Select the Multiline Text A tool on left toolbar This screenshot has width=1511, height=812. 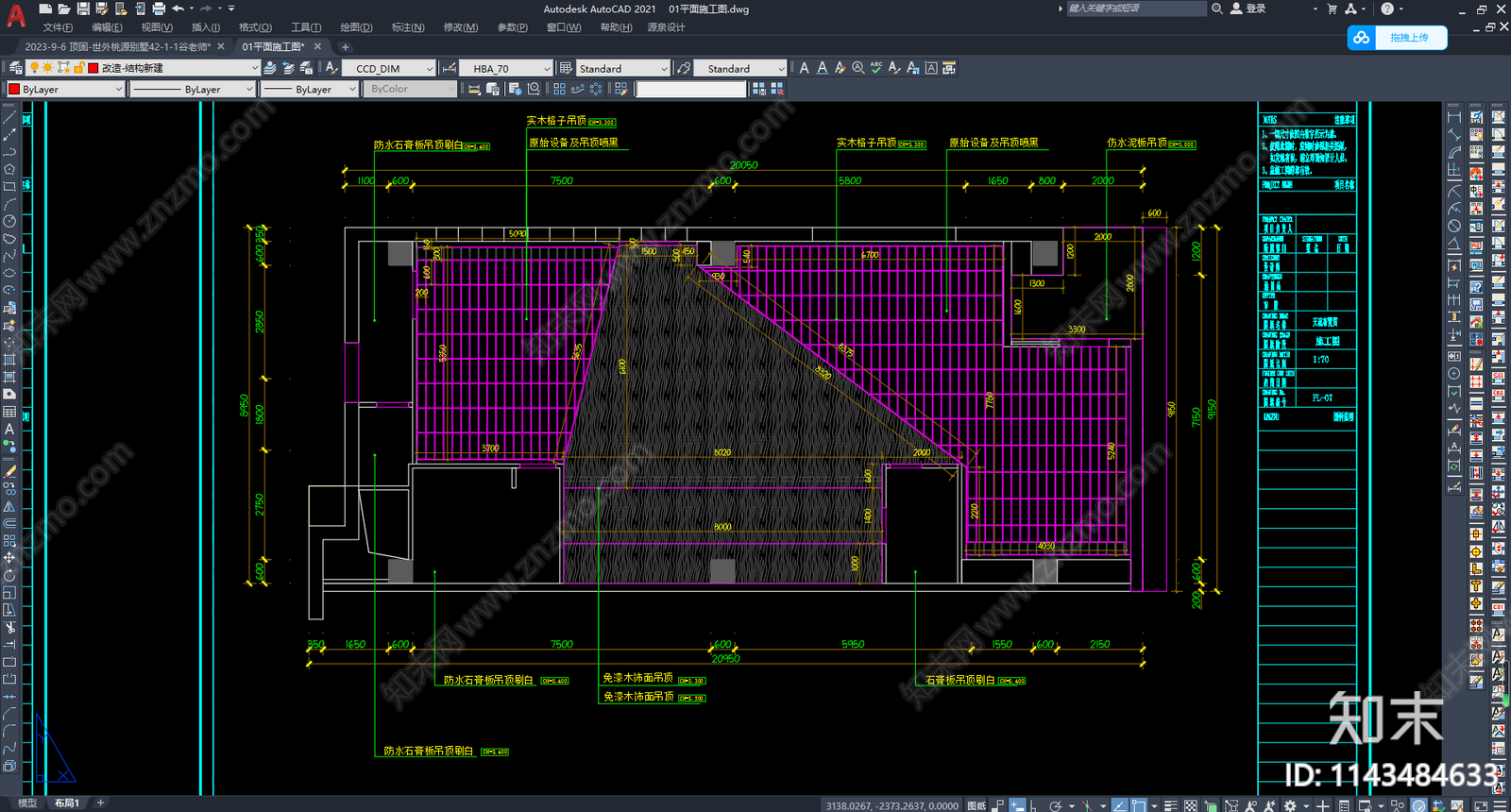tap(9, 429)
